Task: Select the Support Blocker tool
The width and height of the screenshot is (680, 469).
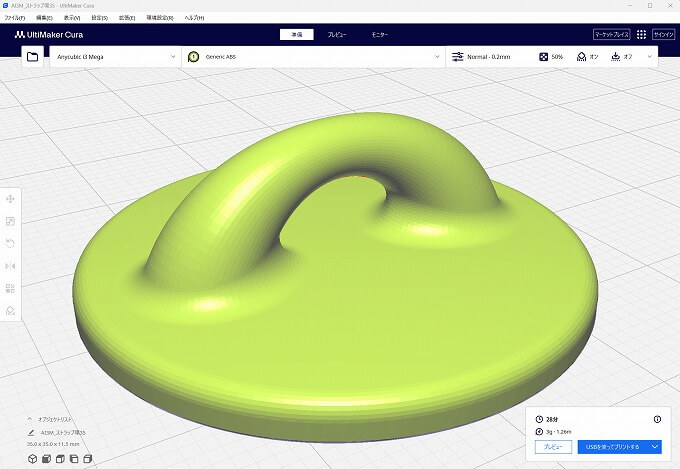Action: (10, 310)
